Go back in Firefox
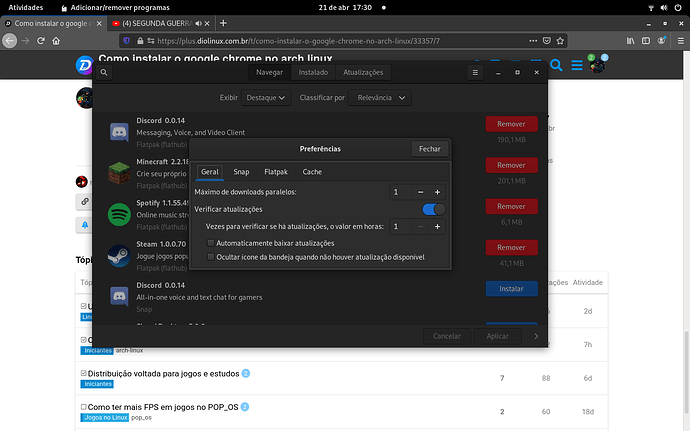Image resolution: width=690 pixels, height=431 pixels. 10,41
